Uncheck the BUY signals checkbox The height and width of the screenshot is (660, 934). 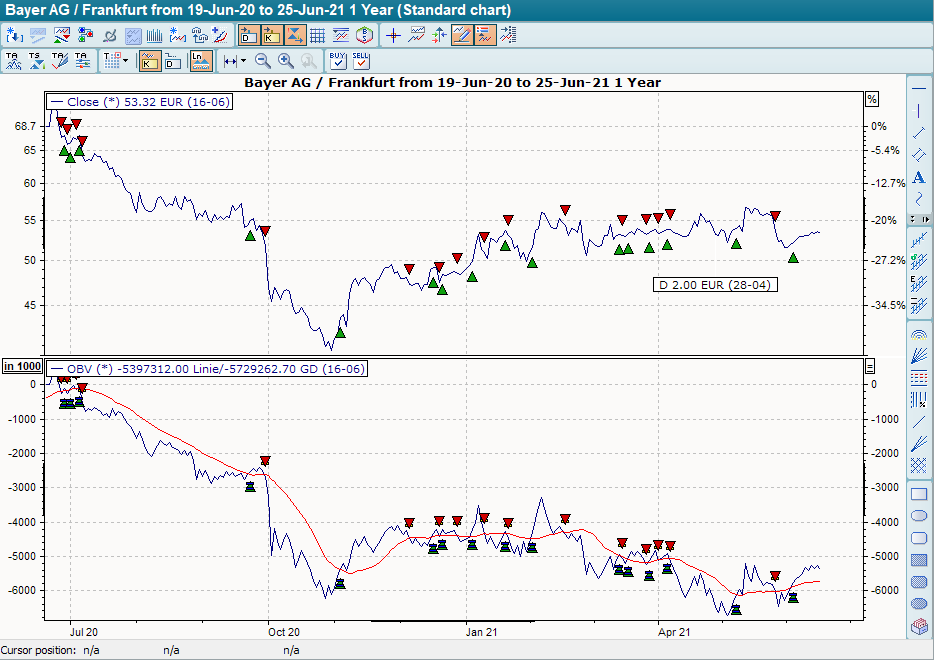[x=337, y=62]
